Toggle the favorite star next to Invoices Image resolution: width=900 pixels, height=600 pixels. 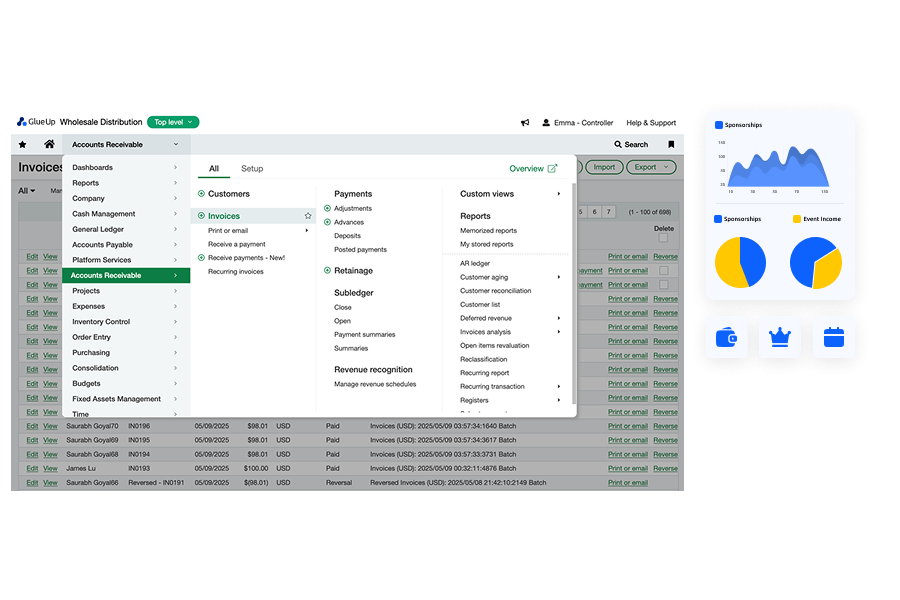click(x=307, y=214)
